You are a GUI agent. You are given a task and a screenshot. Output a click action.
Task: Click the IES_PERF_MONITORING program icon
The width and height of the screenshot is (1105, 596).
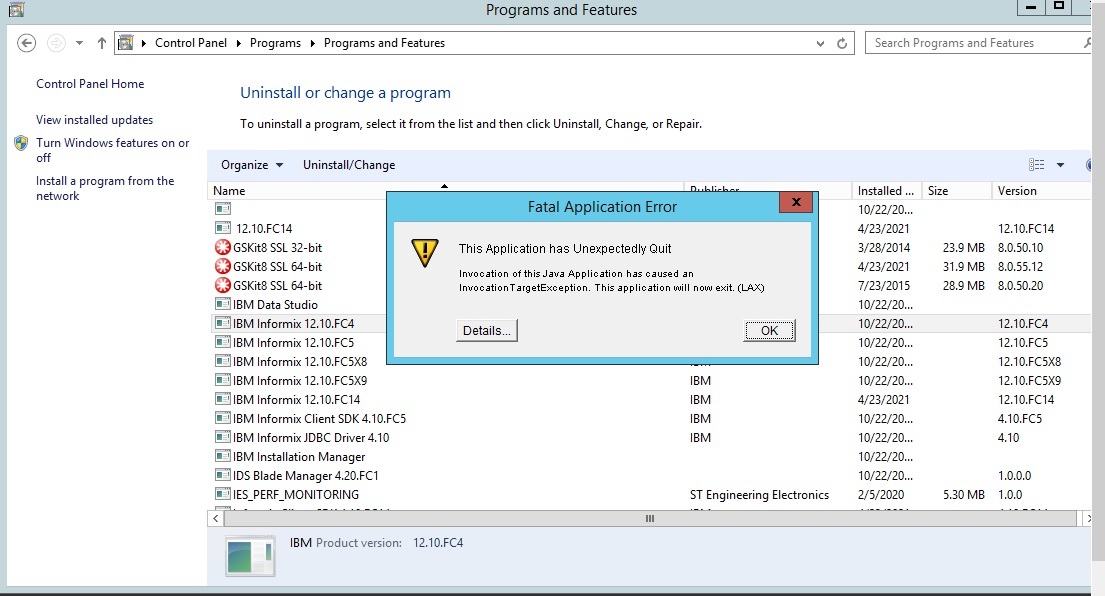[223, 495]
